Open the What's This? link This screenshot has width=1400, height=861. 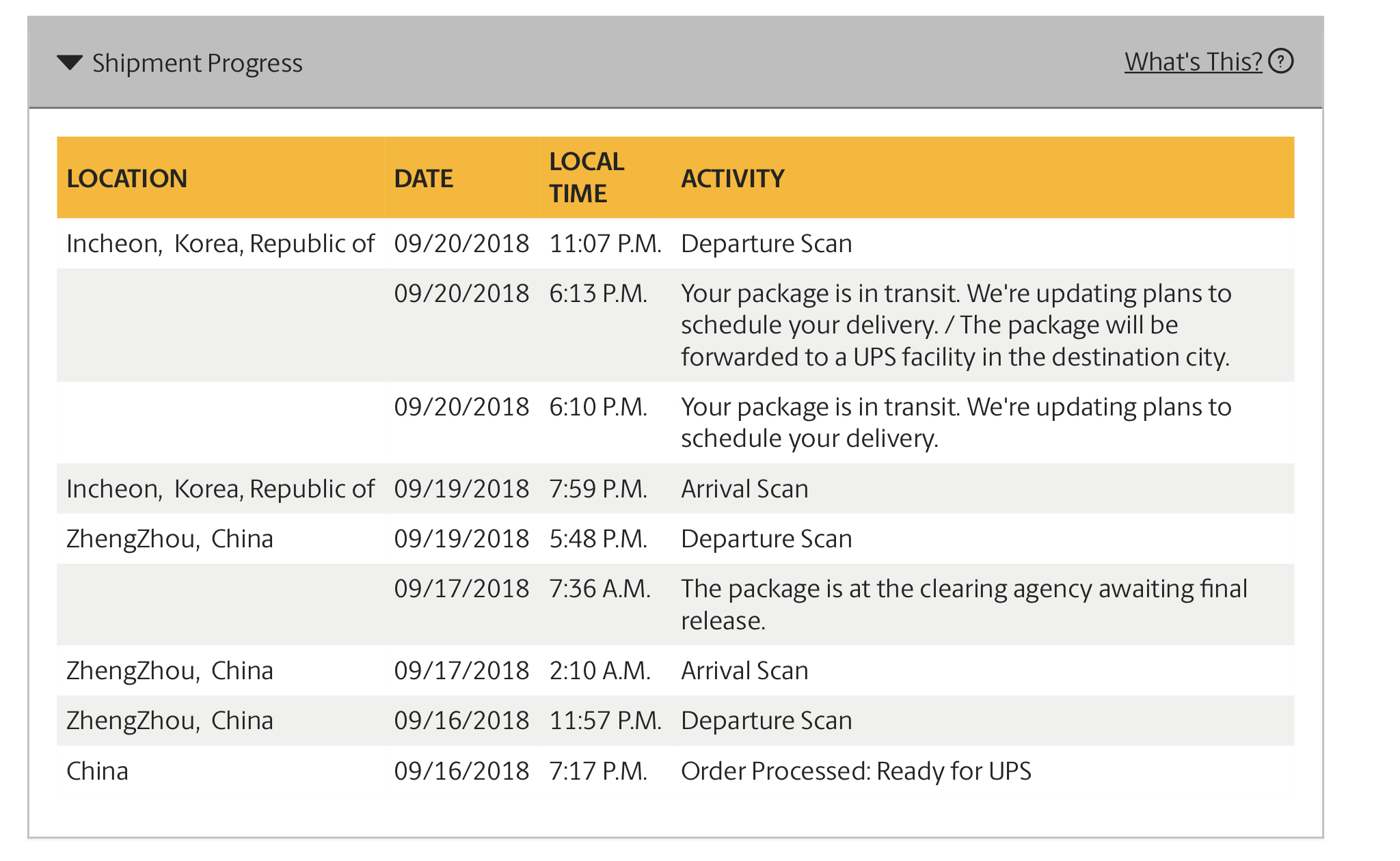(1193, 61)
